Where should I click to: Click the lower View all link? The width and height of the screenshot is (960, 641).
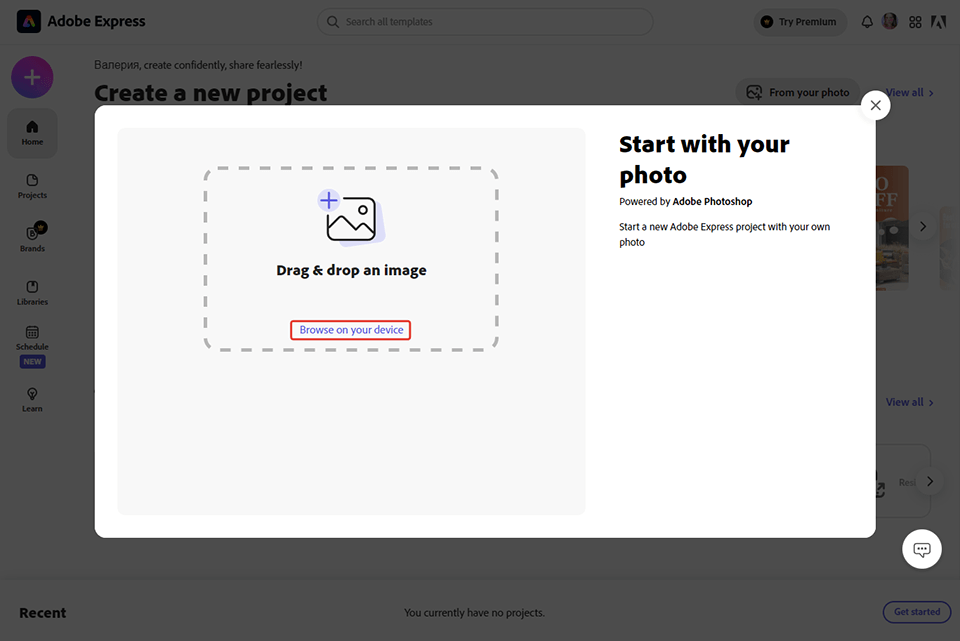point(909,402)
